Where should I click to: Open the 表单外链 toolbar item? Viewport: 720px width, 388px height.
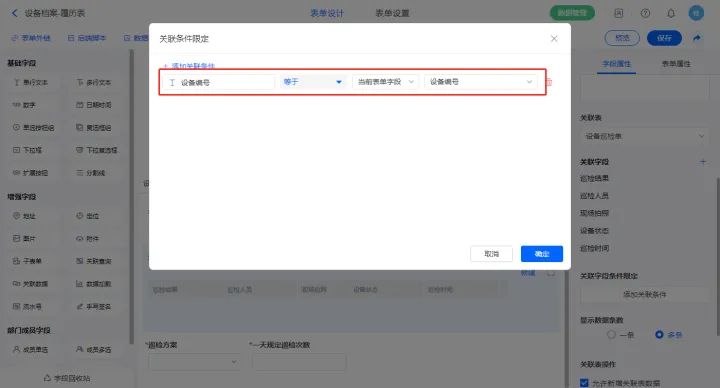(31, 38)
